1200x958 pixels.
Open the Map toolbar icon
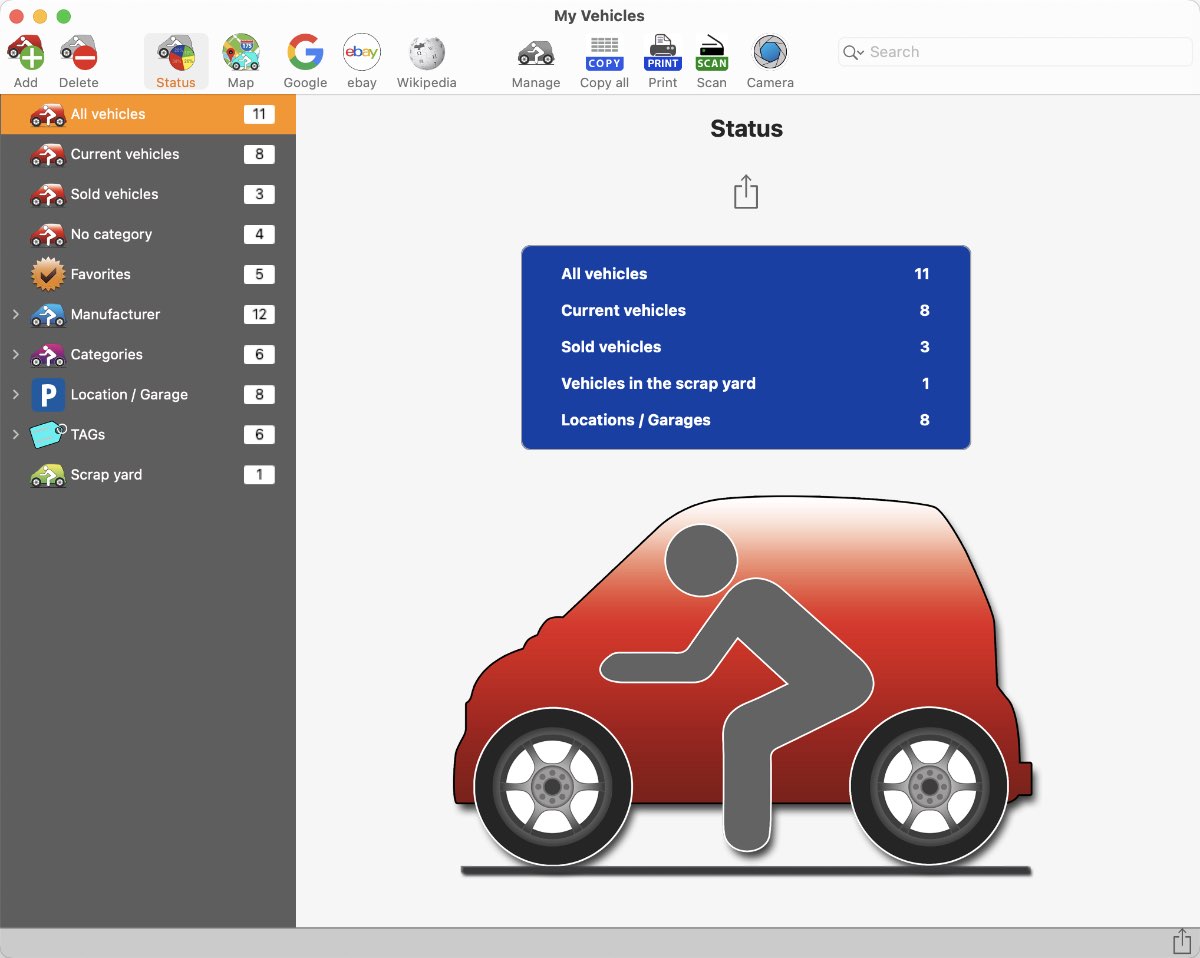241,52
